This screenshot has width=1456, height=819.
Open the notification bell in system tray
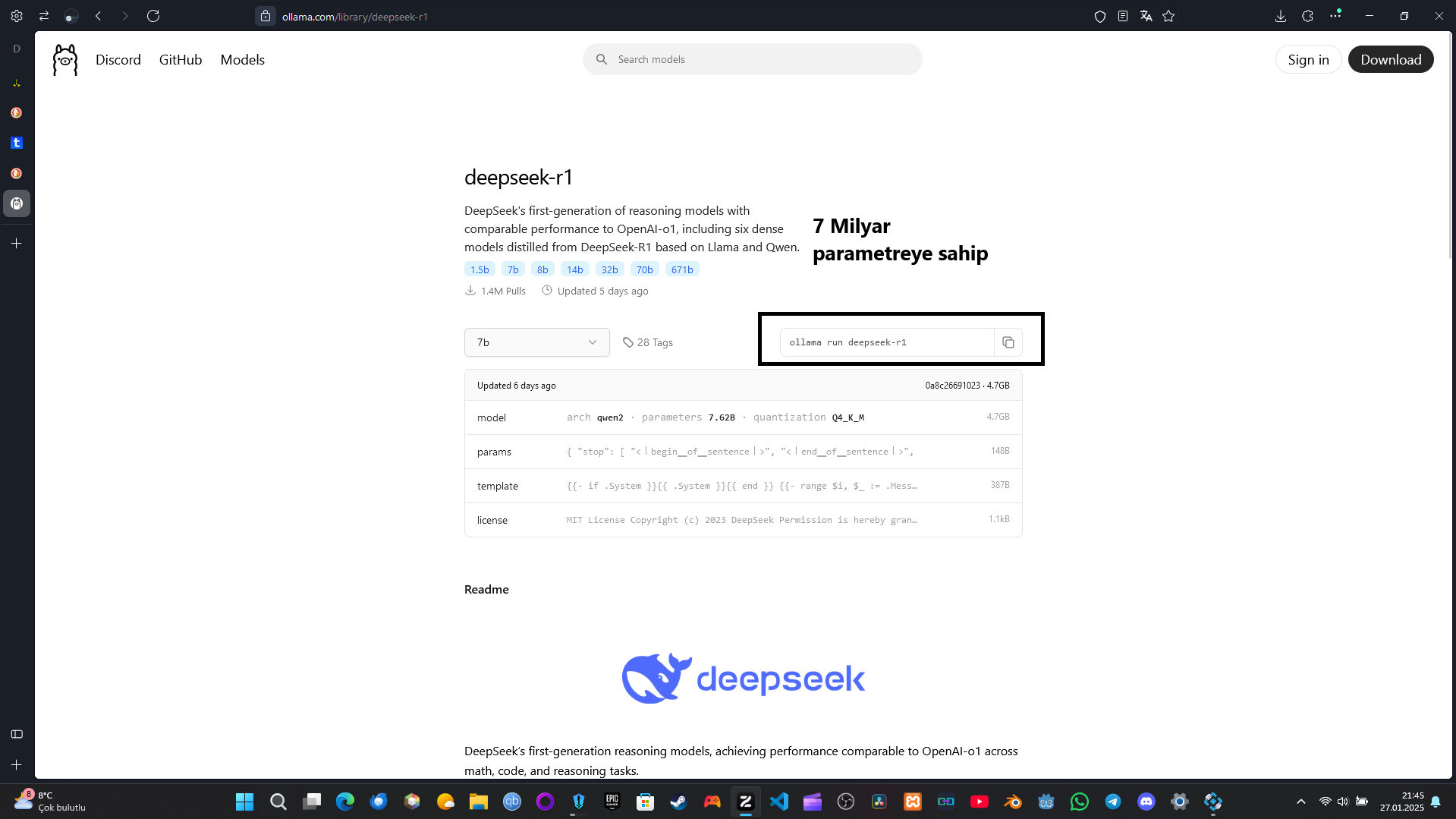click(x=1436, y=802)
